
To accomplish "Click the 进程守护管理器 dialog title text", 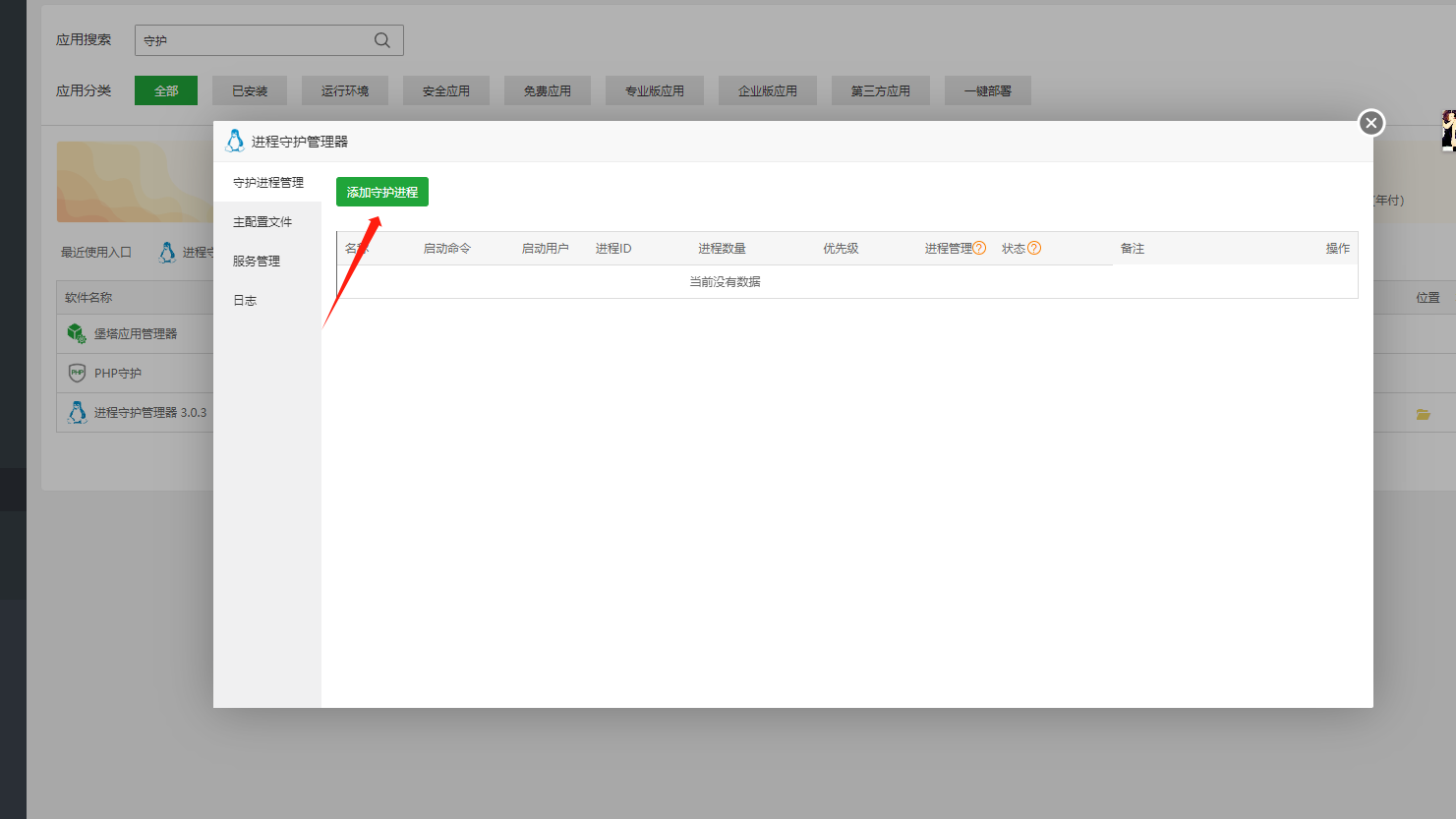I will tap(300, 142).
